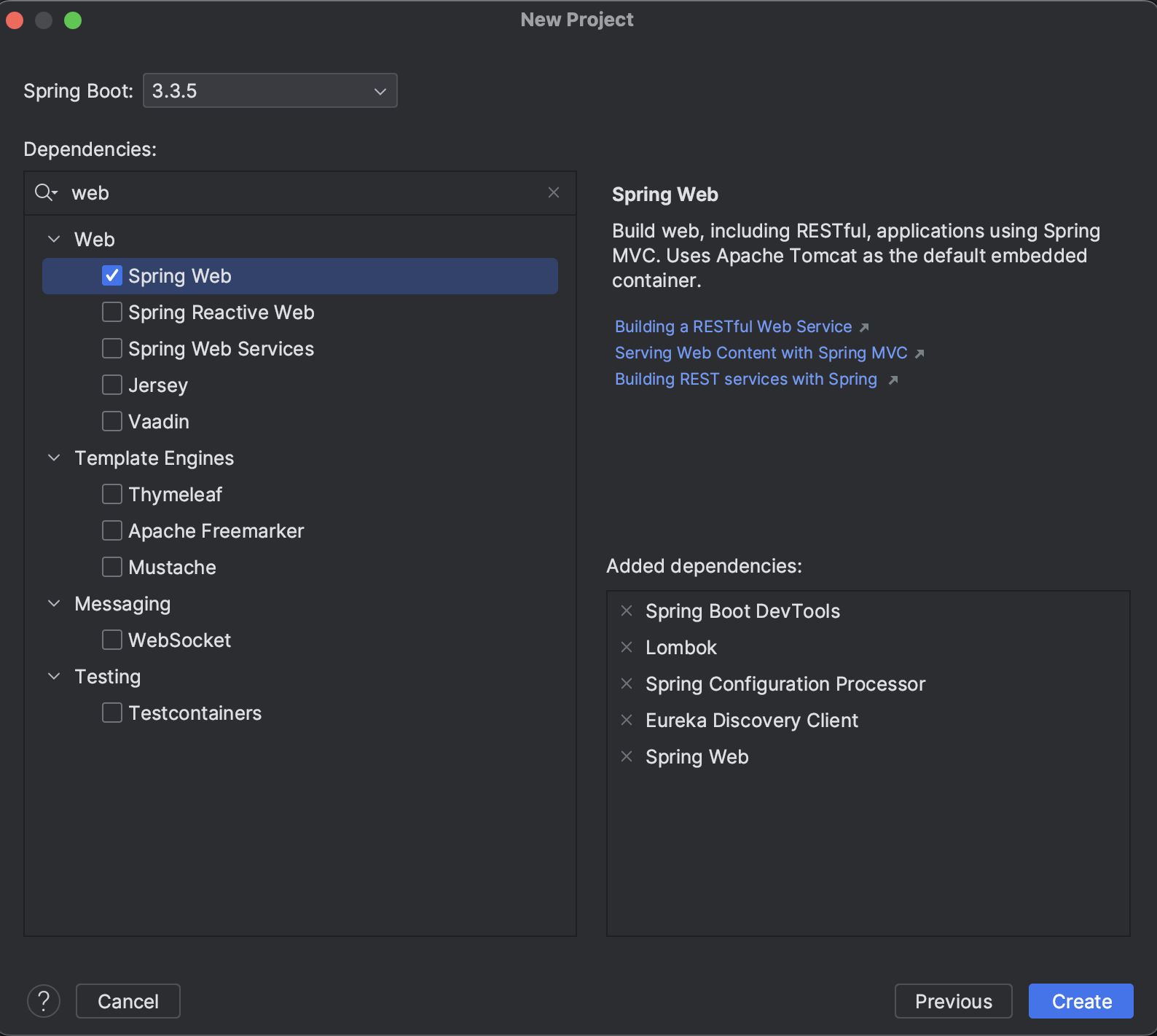Open help with the question mark button
1157x1036 pixels.
44,1001
